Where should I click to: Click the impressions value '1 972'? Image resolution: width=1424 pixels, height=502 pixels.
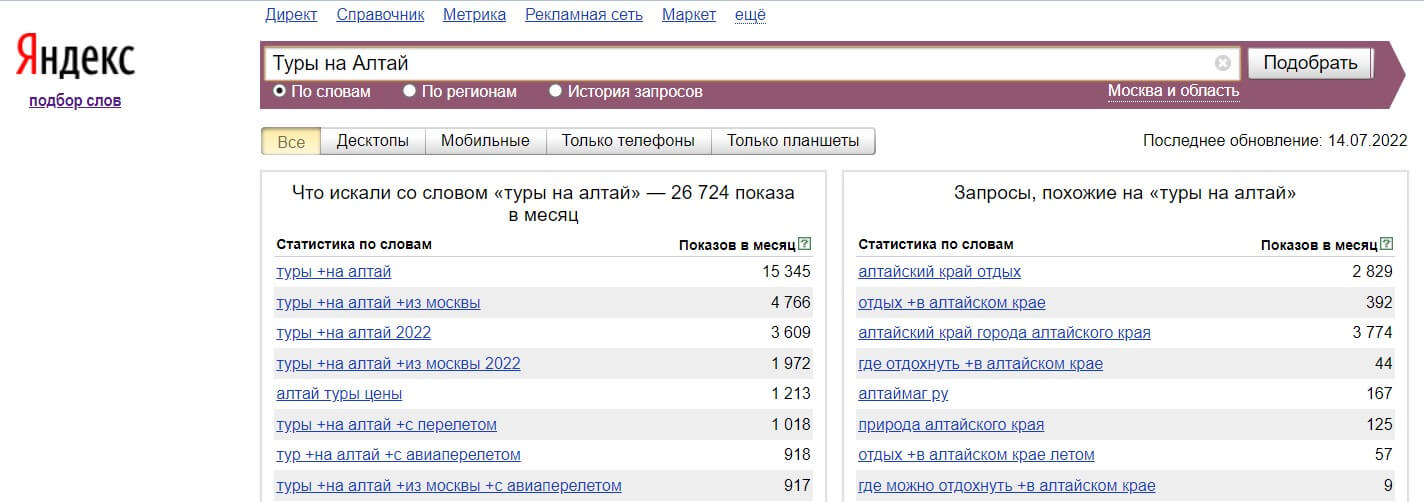click(790, 363)
